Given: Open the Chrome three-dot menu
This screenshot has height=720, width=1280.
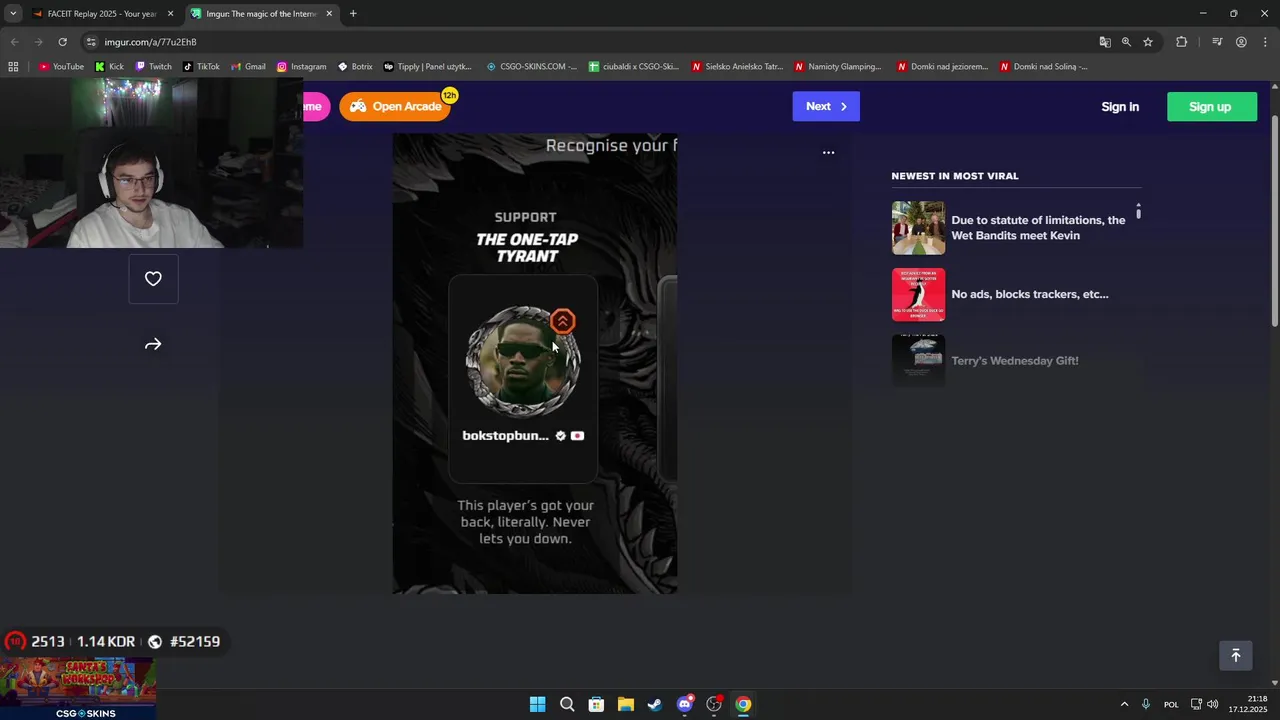Looking at the screenshot, I should 1265,42.
